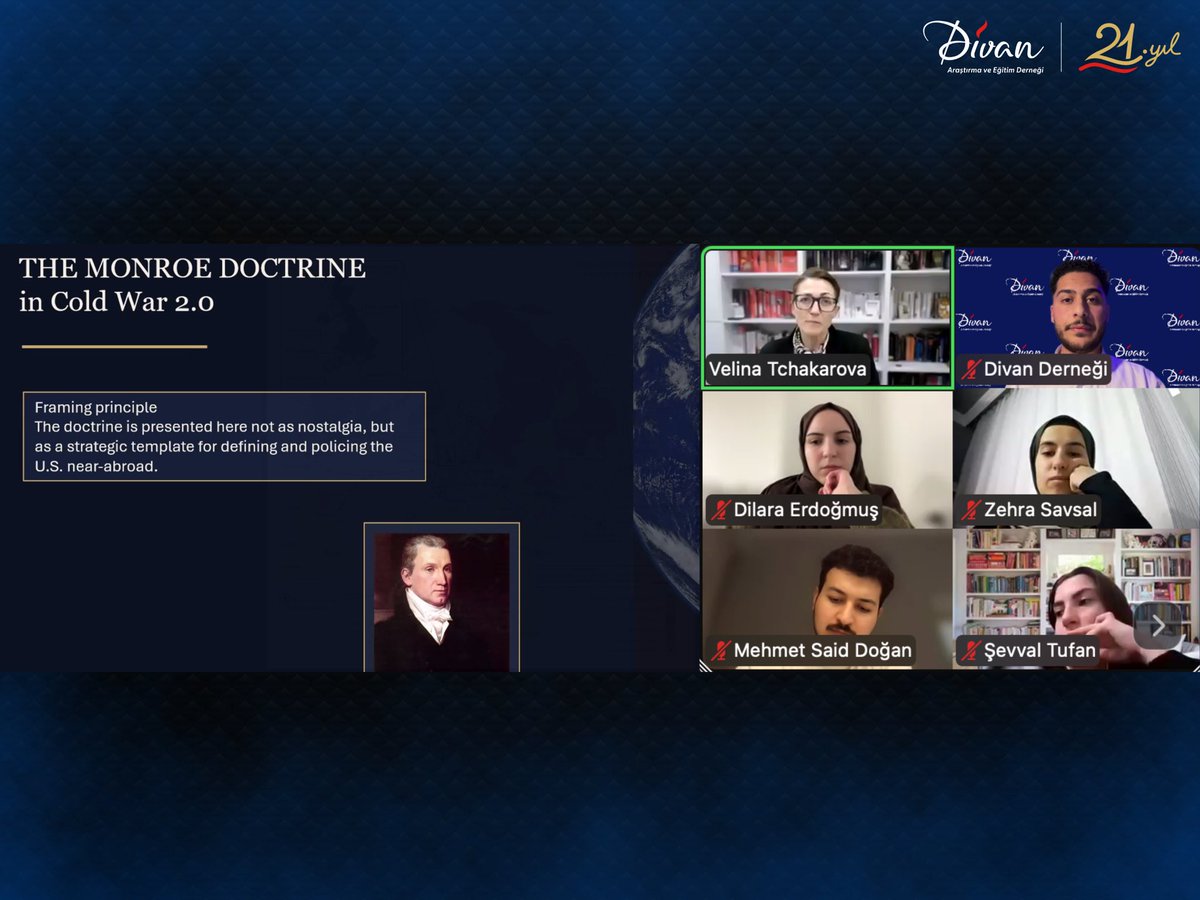Click the "THE MONROE DOCTRINE" slide title
This screenshot has height=900, width=1200.
pyautogui.click(x=192, y=268)
